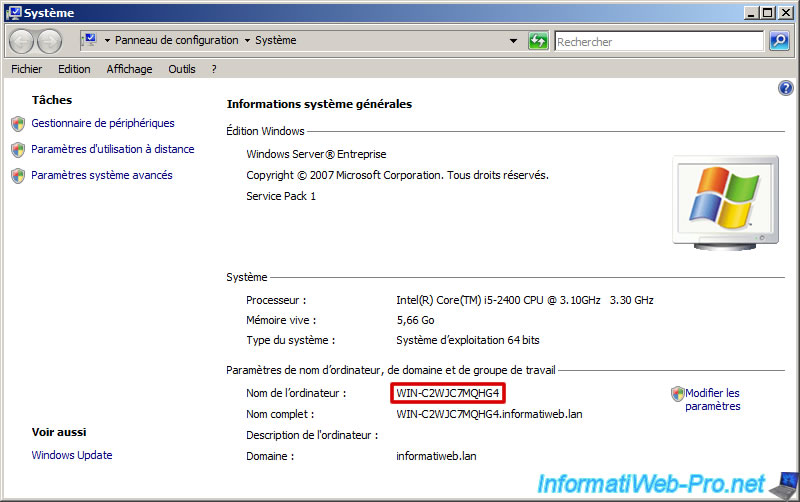The width and height of the screenshot is (800, 502).
Task: Click the Système window title bar icon
Action: (x=14, y=13)
